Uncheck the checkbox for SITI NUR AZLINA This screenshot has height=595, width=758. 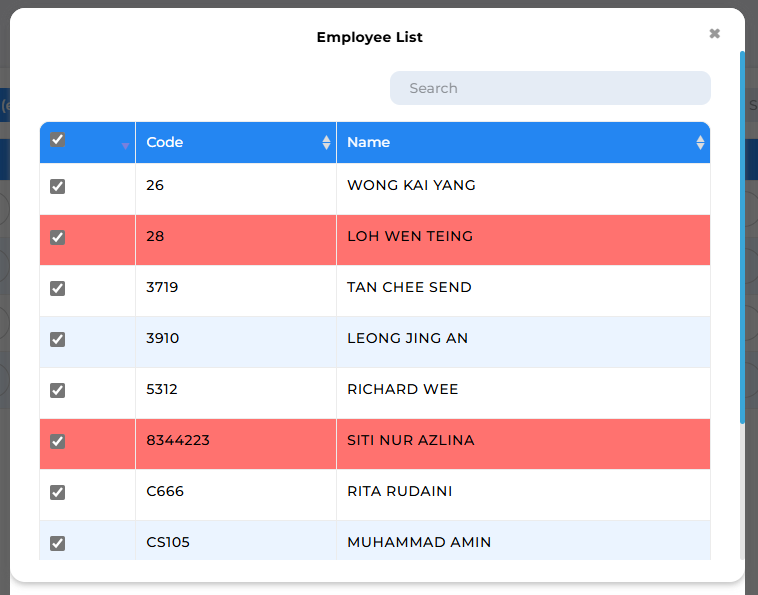tap(58, 441)
